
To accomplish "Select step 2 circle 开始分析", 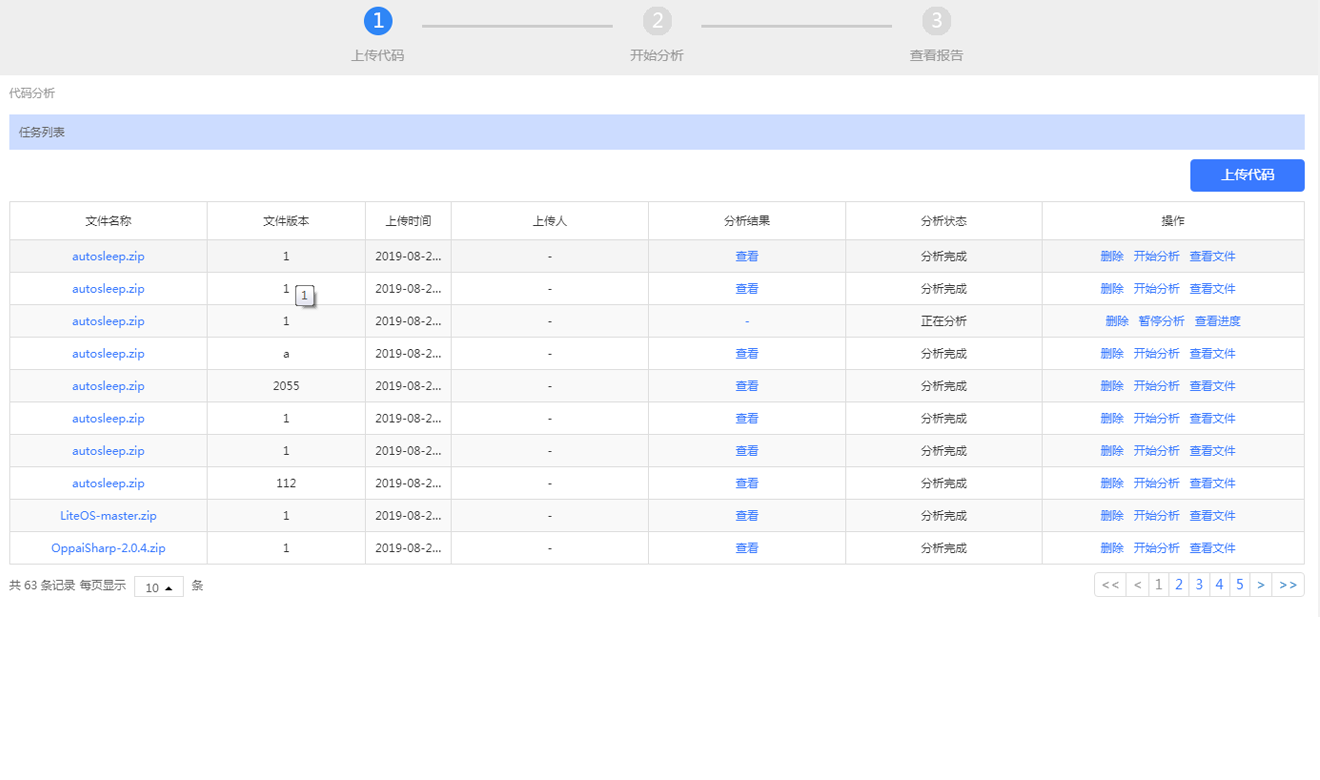I will click(657, 20).
